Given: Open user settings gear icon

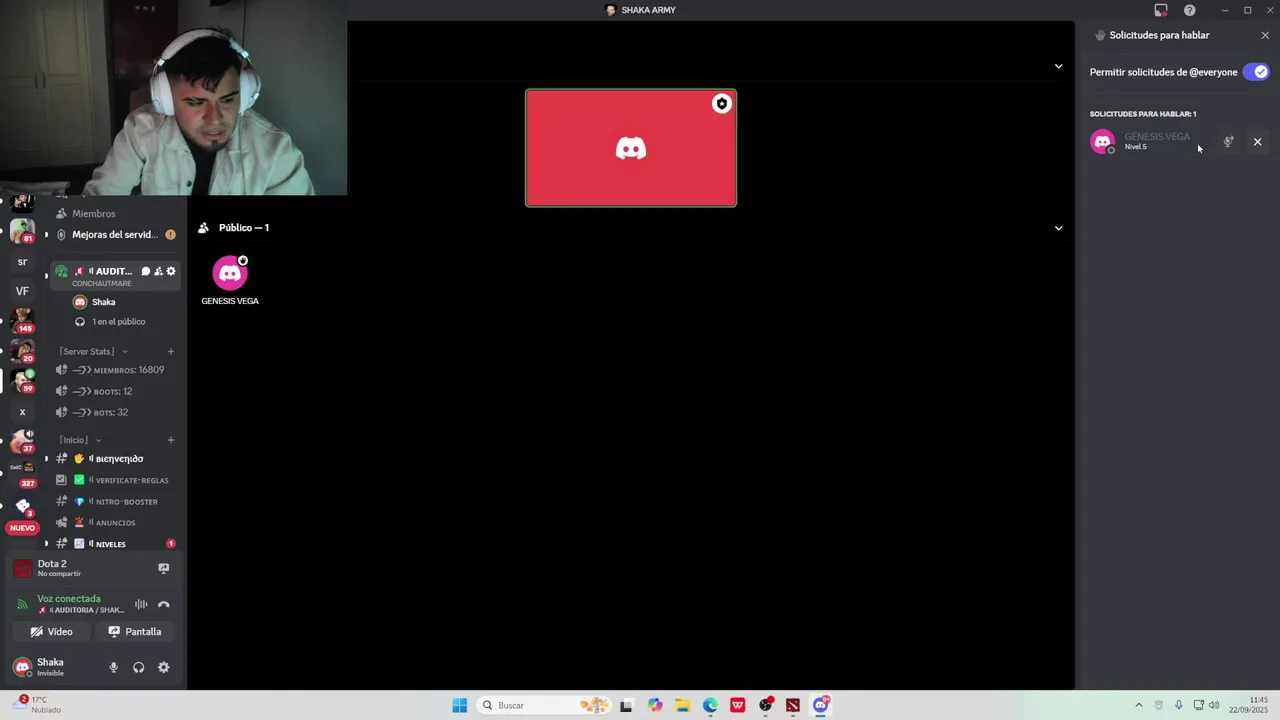Looking at the screenshot, I should pos(164,667).
